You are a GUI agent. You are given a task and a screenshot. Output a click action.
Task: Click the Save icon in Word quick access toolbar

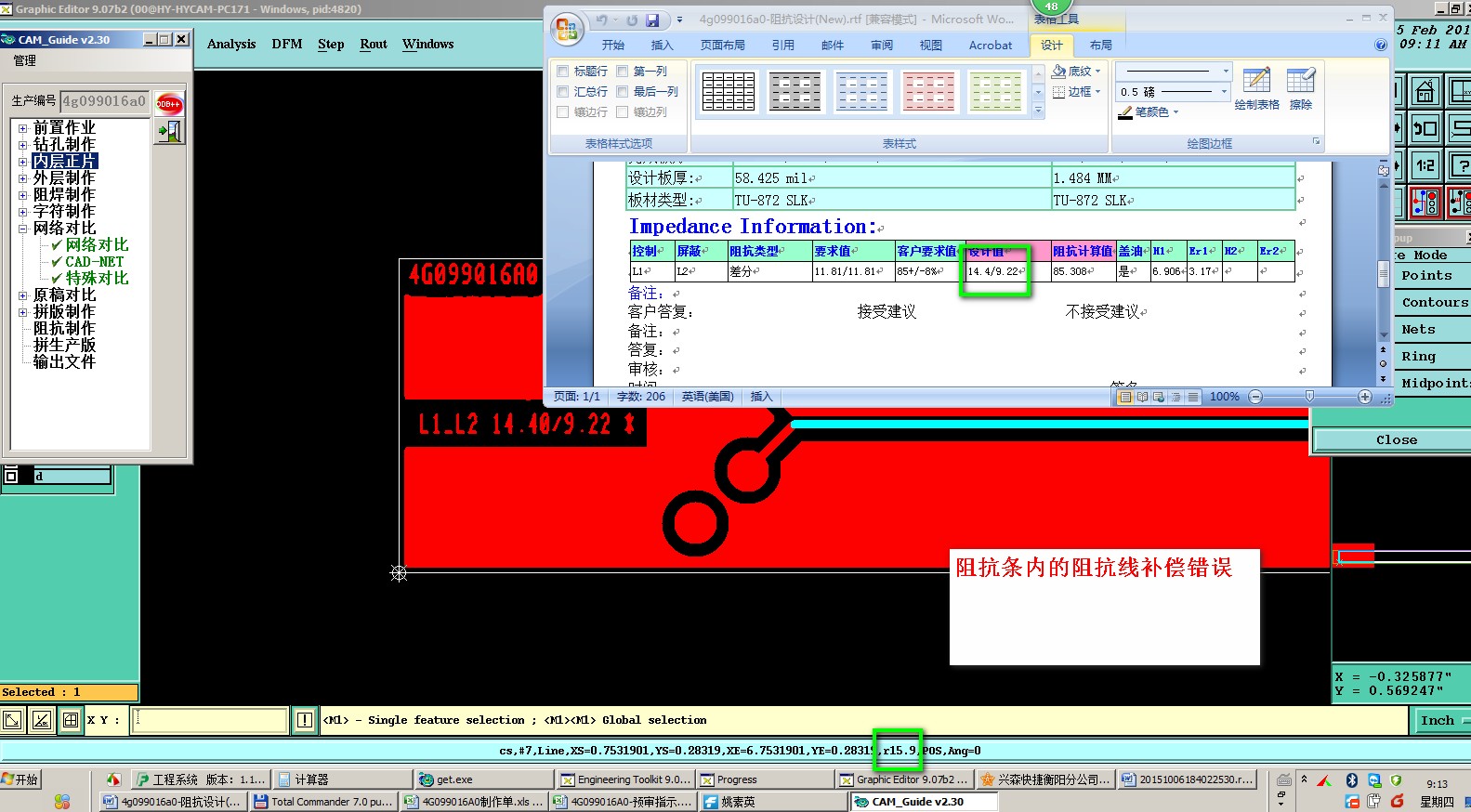(x=652, y=20)
